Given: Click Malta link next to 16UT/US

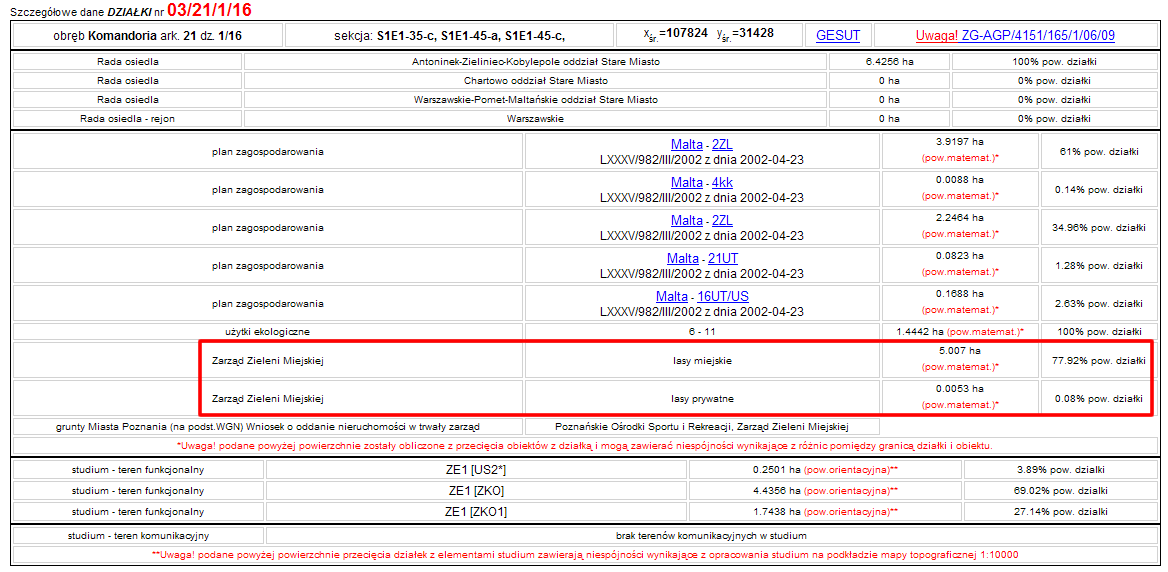Looking at the screenshot, I should click(x=672, y=296).
